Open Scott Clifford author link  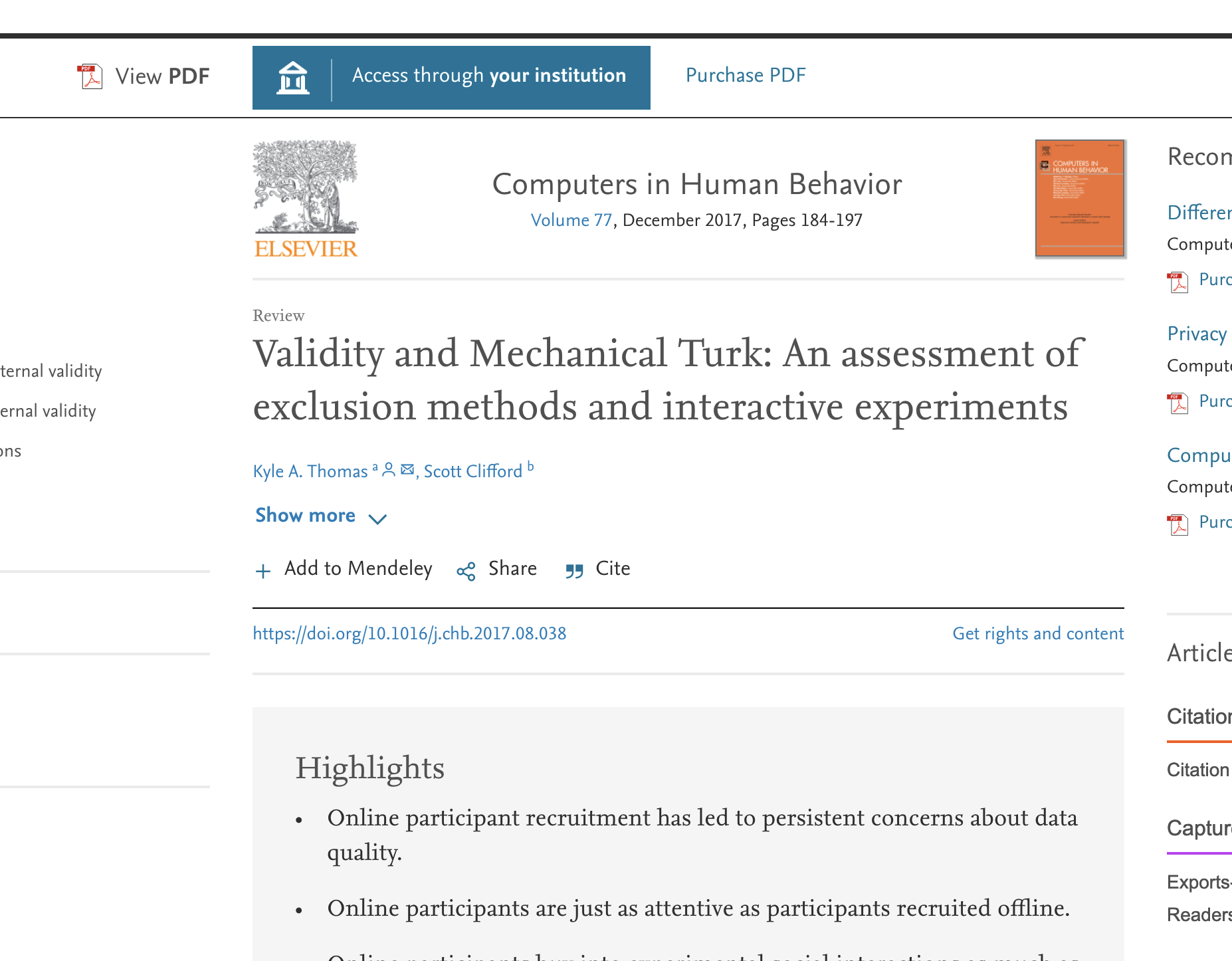click(472, 471)
